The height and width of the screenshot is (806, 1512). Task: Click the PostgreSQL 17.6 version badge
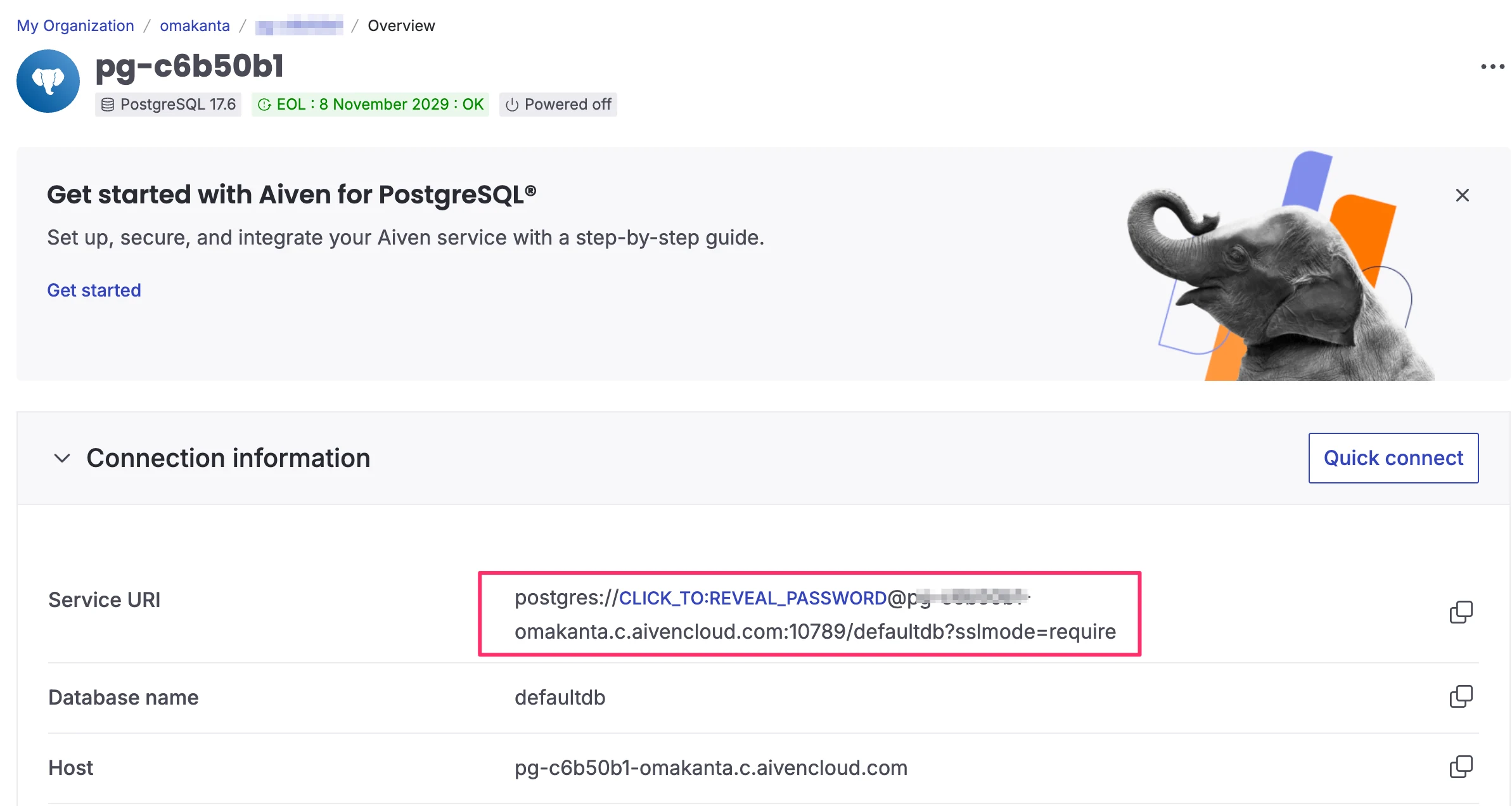[x=169, y=105]
